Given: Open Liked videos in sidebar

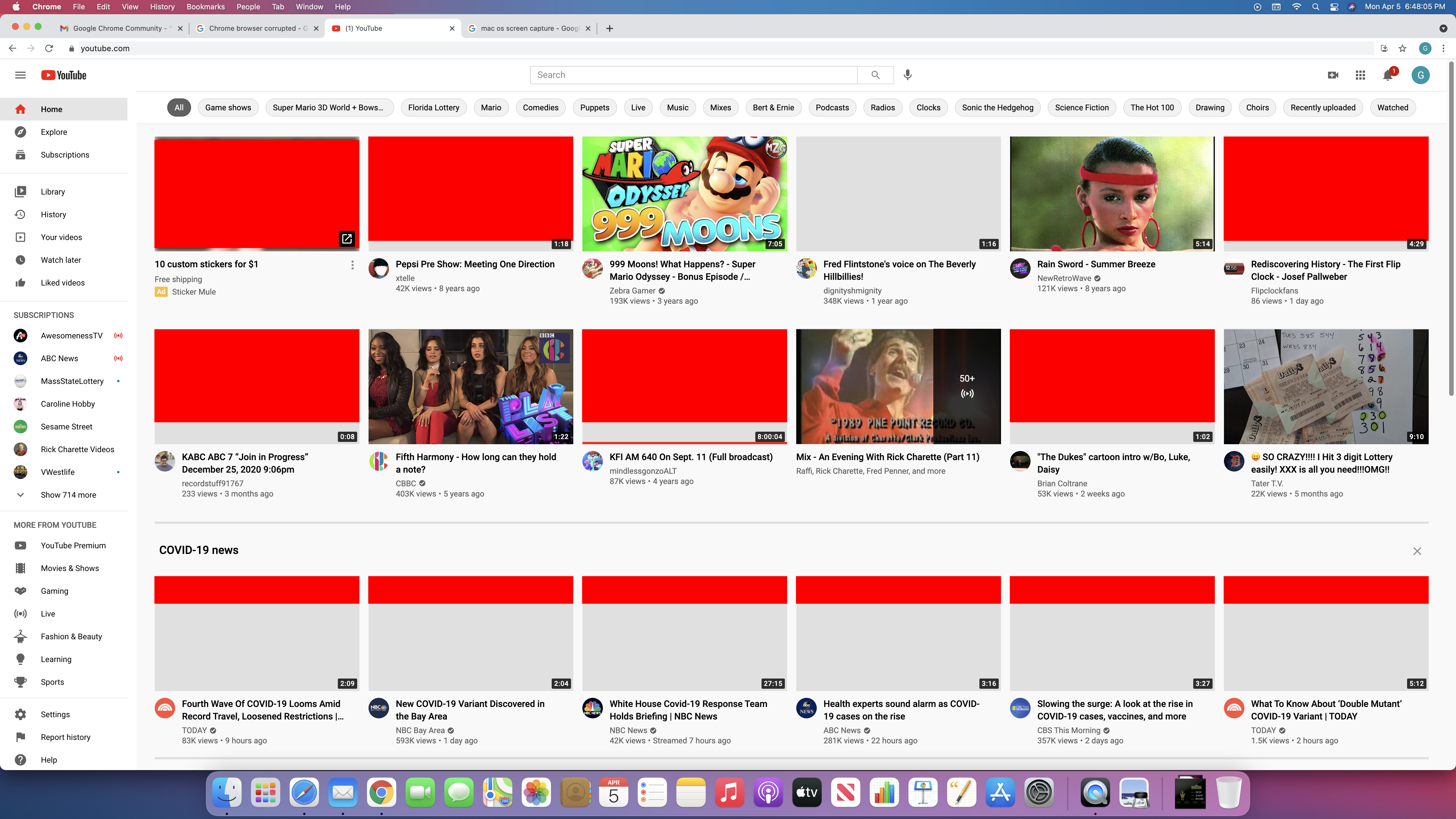Looking at the screenshot, I should coord(62,283).
